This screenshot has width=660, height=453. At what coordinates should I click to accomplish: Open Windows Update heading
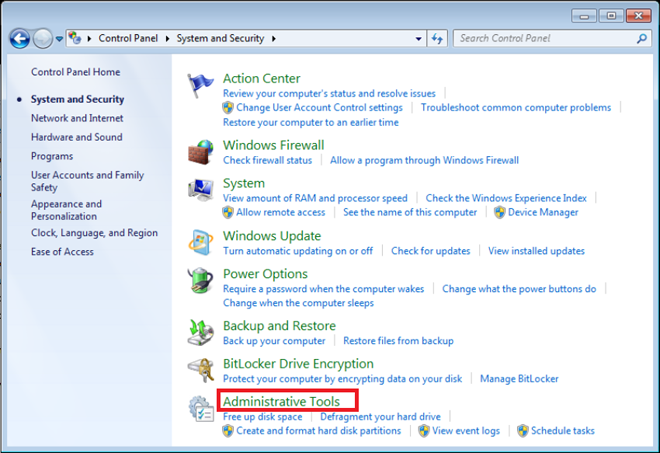point(272,236)
